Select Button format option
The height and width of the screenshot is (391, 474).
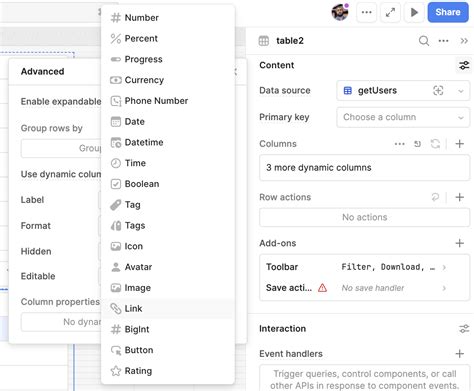pyautogui.click(x=168, y=350)
